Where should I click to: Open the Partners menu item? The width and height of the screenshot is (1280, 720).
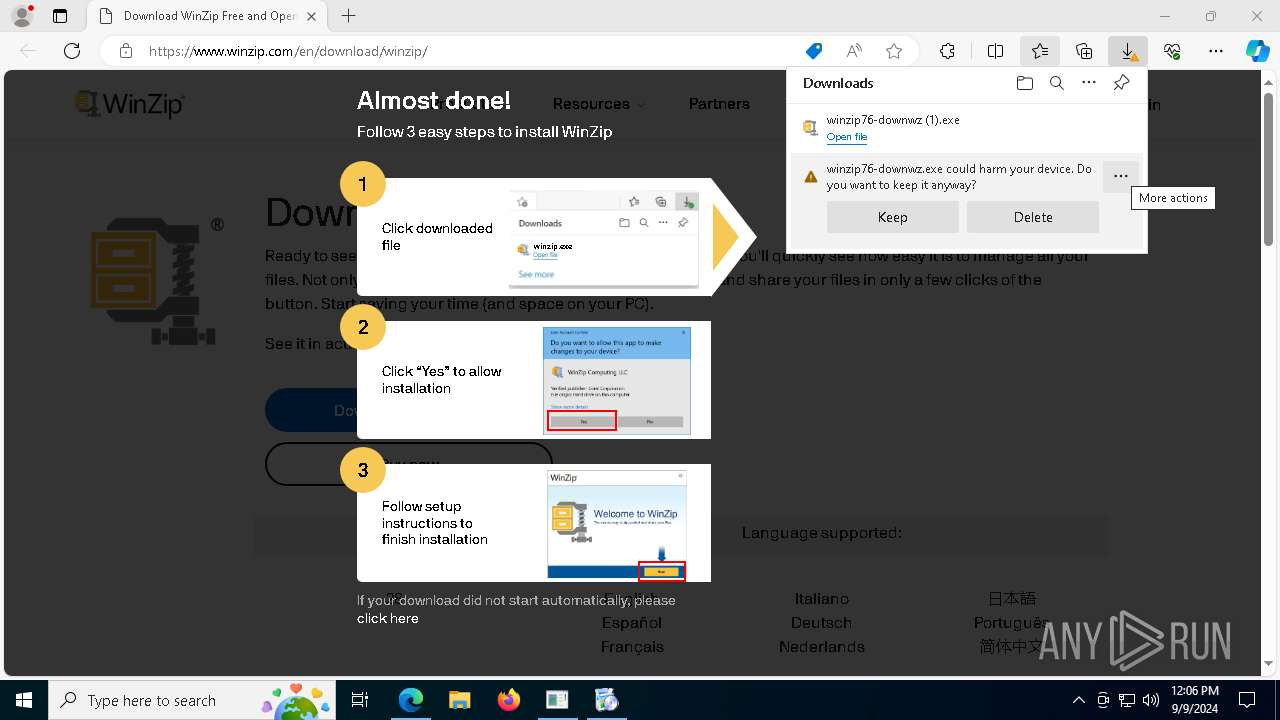coord(719,104)
